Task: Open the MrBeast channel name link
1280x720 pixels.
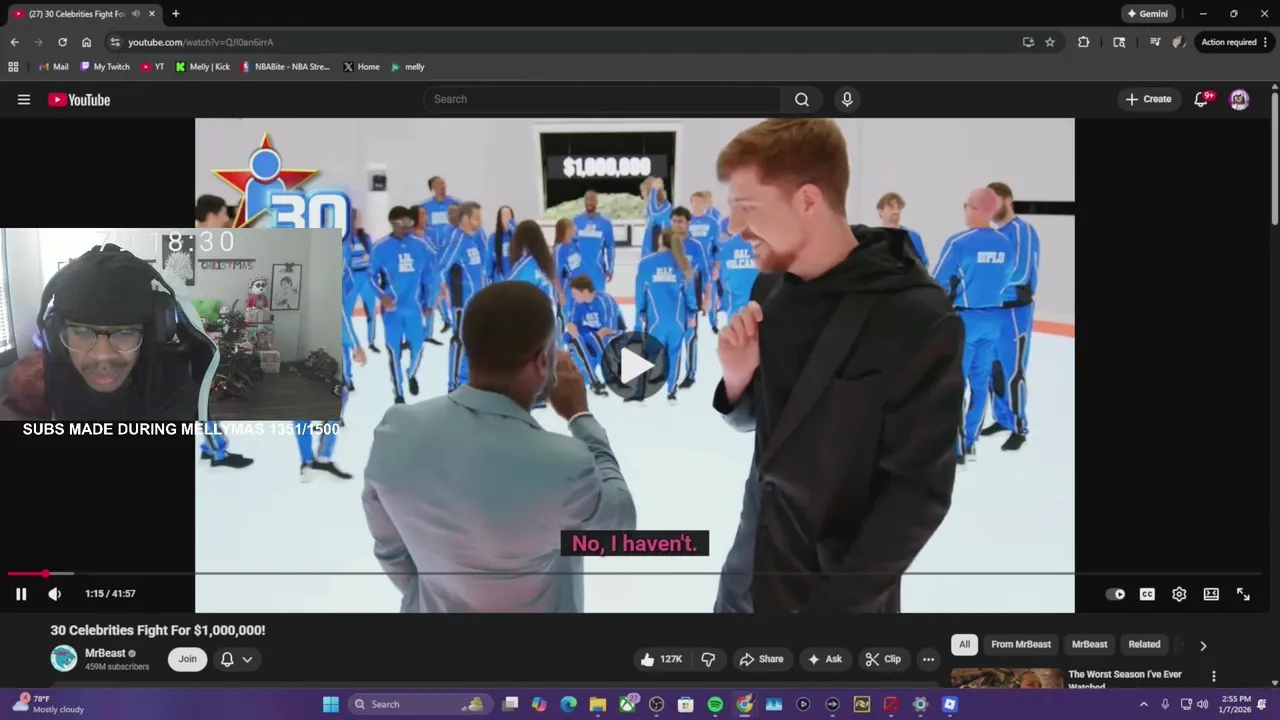Action: (x=105, y=653)
